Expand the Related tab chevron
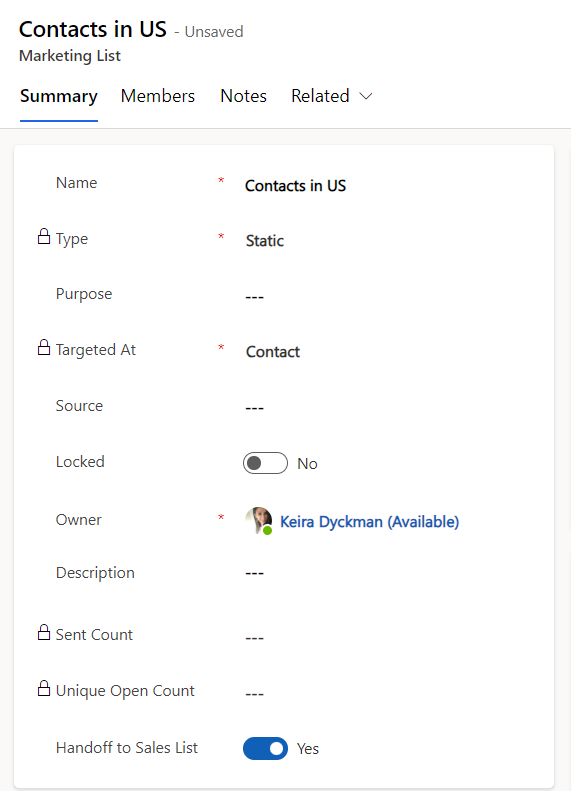 (366, 96)
